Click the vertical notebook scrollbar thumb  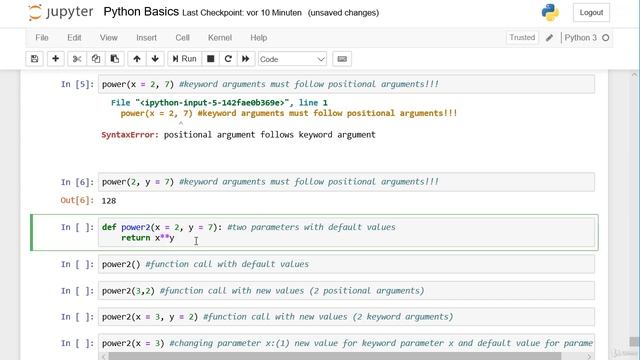pyautogui.click(x=634, y=341)
